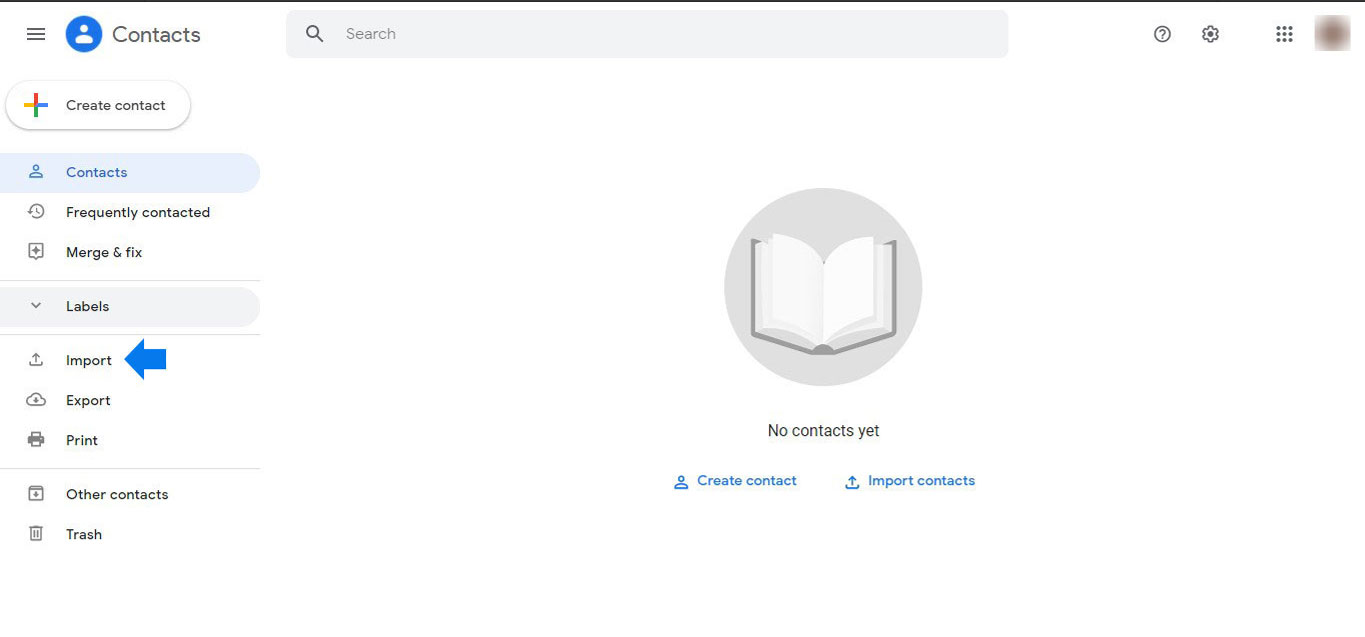Image resolution: width=1365 pixels, height=637 pixels.
Task: Open the Google apps grid
Action: click(1285, 34)
